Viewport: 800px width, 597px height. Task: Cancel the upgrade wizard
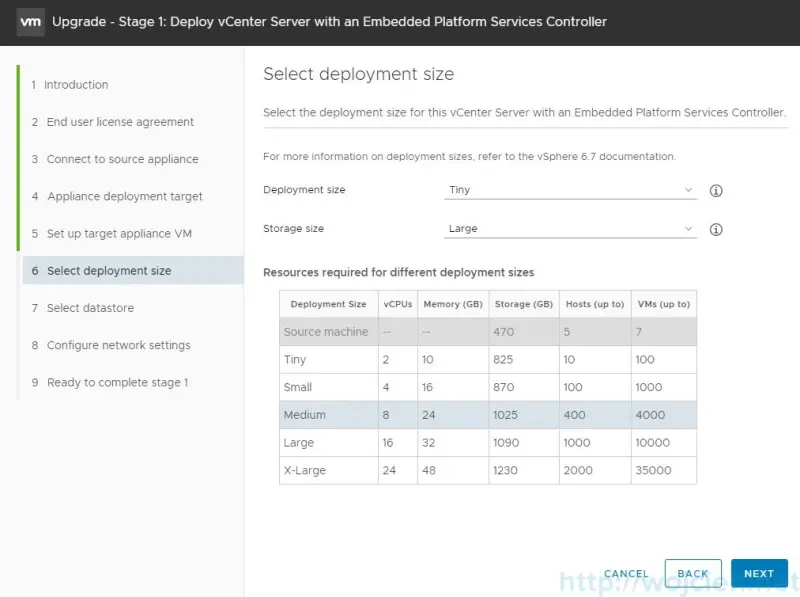click(x=626, y=573)
